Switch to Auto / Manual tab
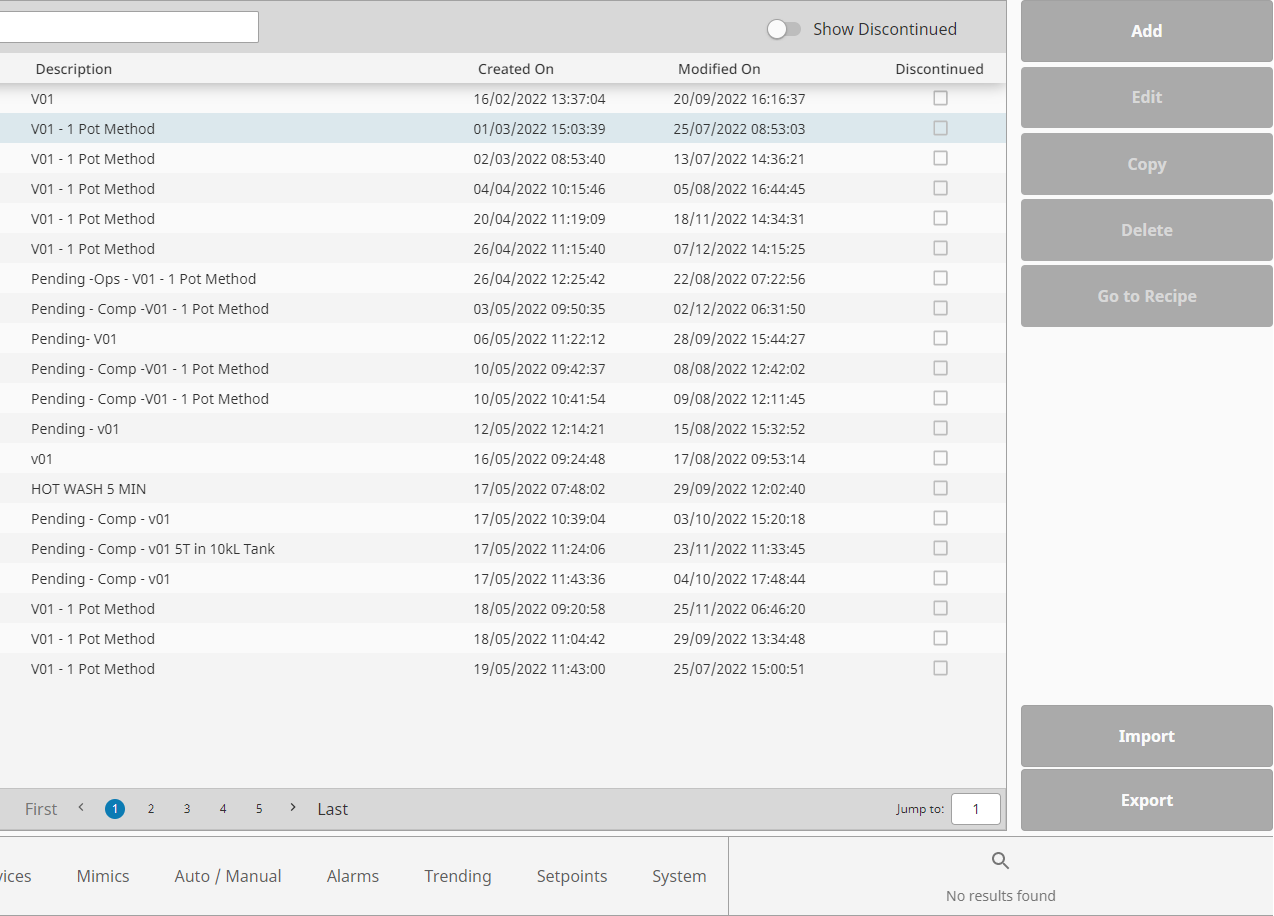The width and height of the screenshot is (1274, 916). [228, 876]
